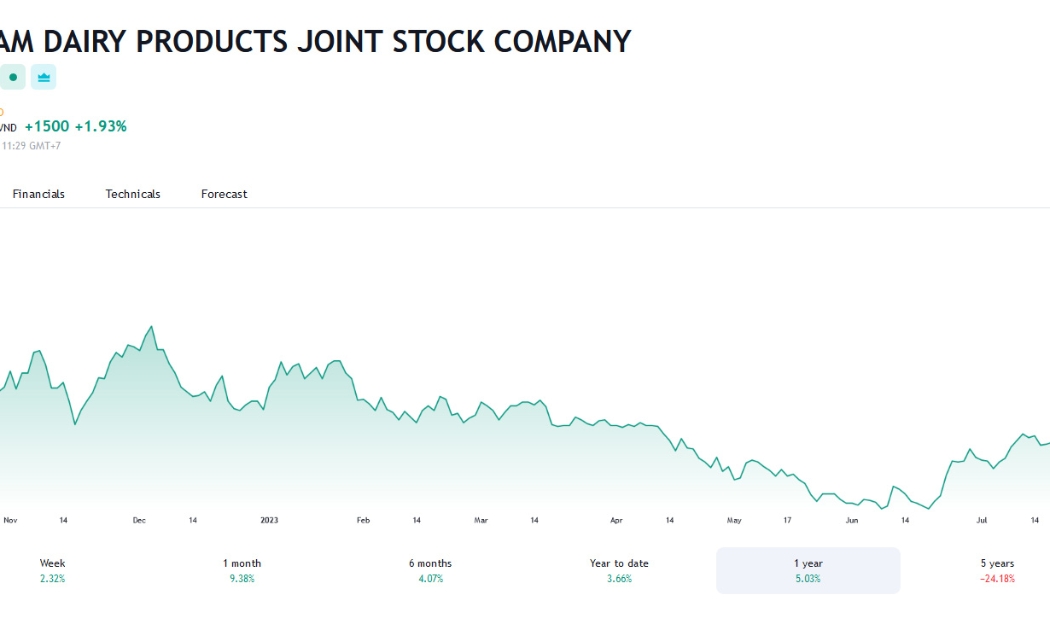The width and height of the screenshot is (1050, 630).
Task: Click the 11:29 GMT+7 timestamp
Action: click(31, 145)
